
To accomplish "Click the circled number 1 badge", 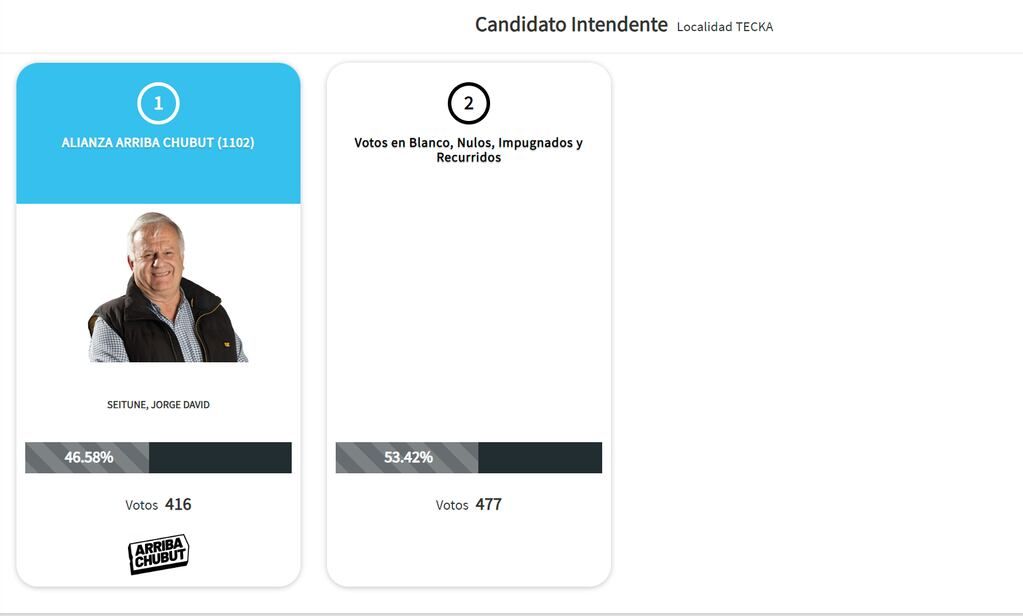I will click(157, 102).
